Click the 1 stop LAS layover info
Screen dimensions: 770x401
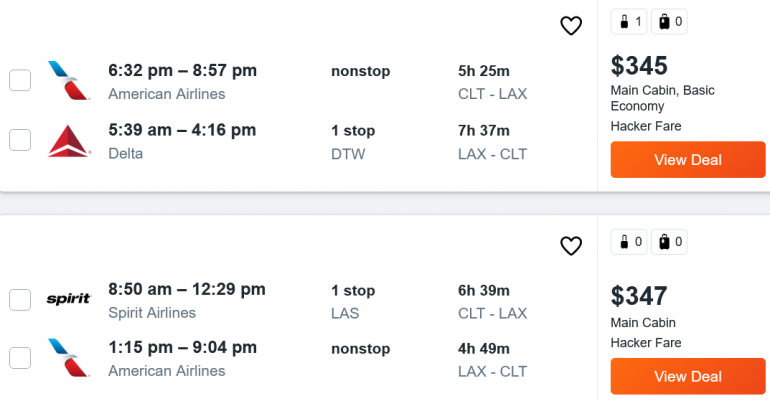(x=353, y=301)
